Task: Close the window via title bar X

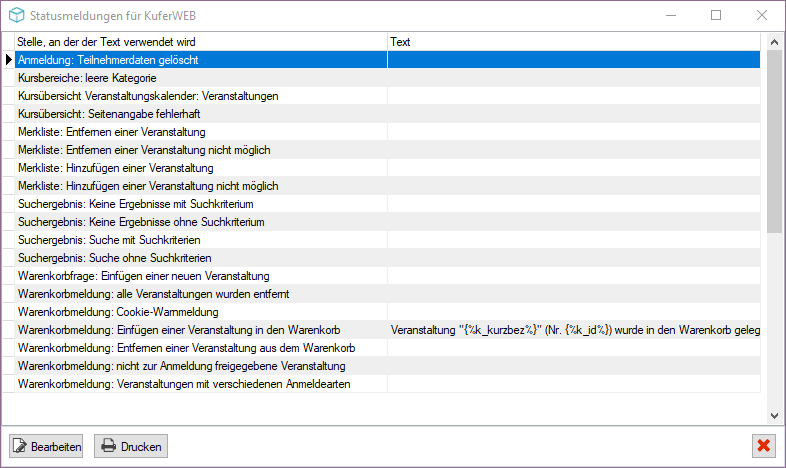Action: 762,15
